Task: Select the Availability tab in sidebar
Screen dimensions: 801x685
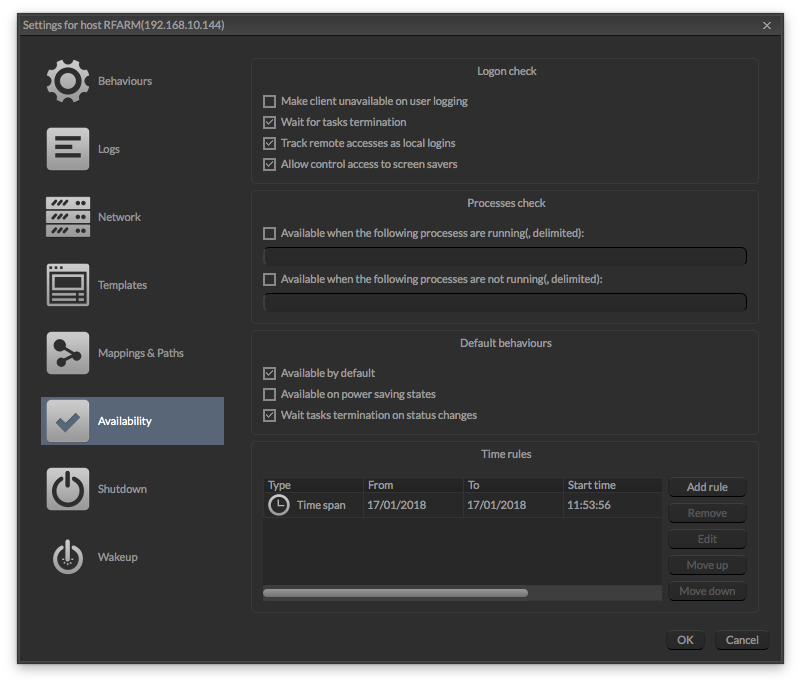Action: pos(132,421)
